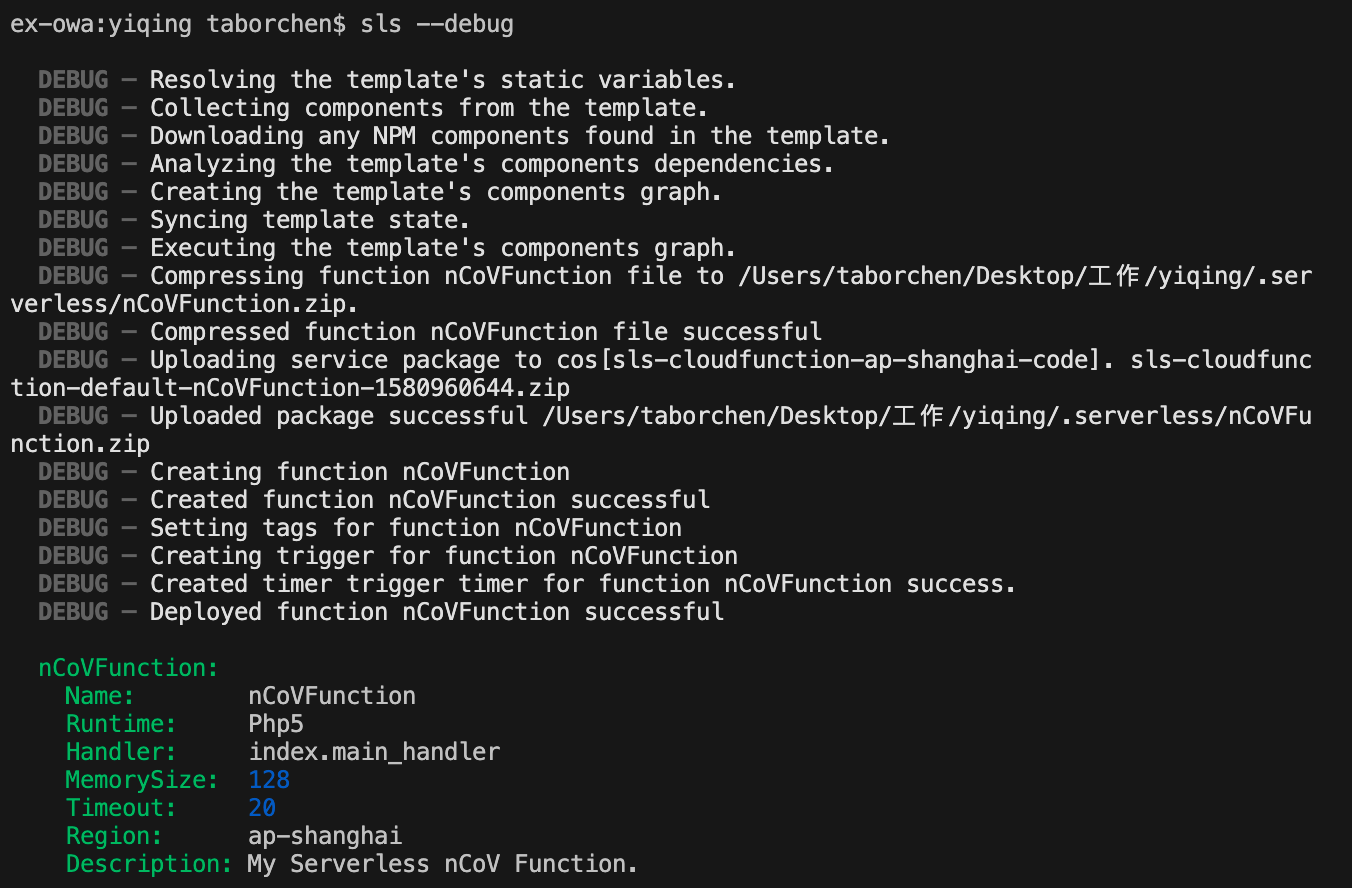
Task: Click the 'Php5' runtime value
Action: pos(276,724)
